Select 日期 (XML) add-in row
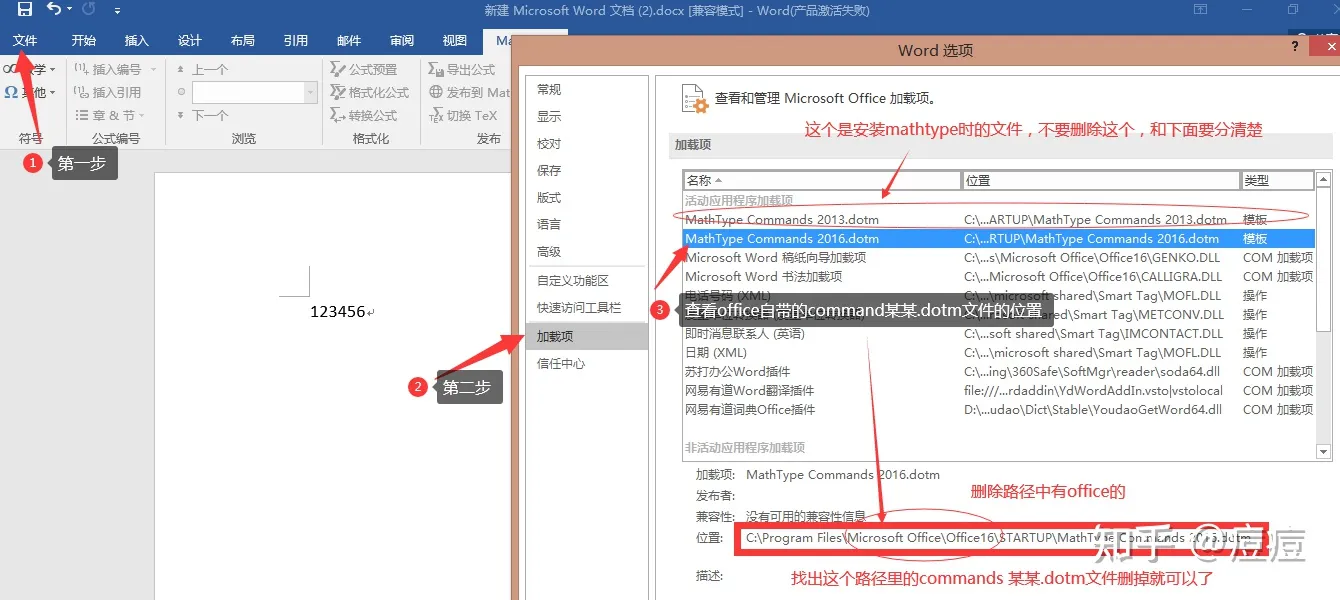This screenshot has height=600, width=1340. (x=998, y=352)
